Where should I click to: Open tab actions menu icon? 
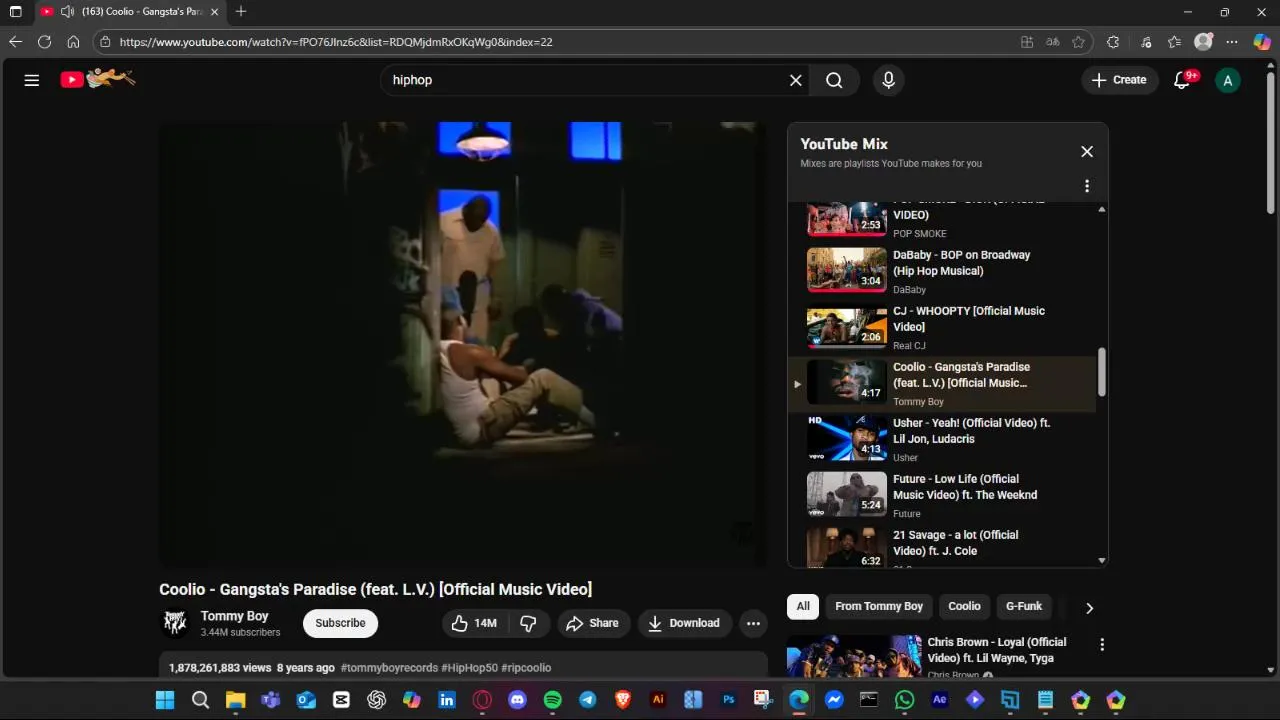(15, 12)
